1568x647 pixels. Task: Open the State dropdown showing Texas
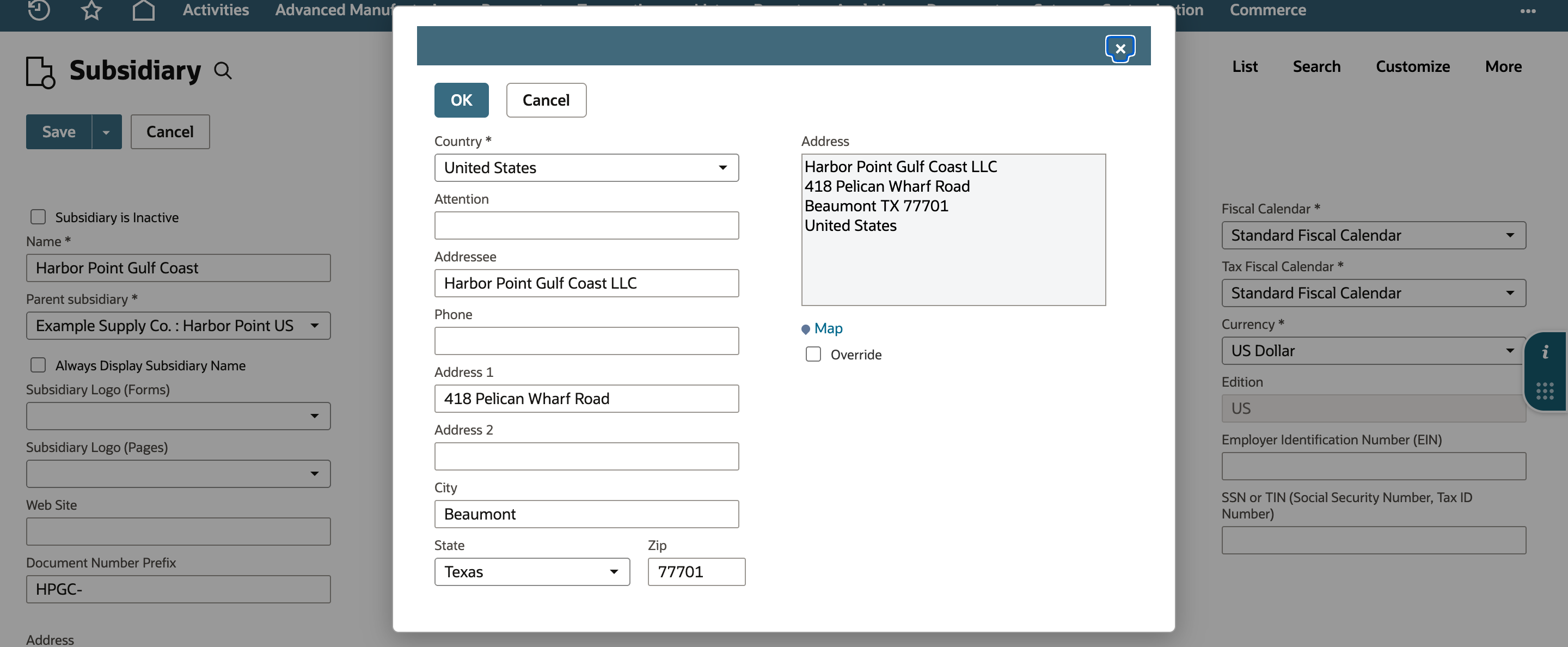coord(532,571)
